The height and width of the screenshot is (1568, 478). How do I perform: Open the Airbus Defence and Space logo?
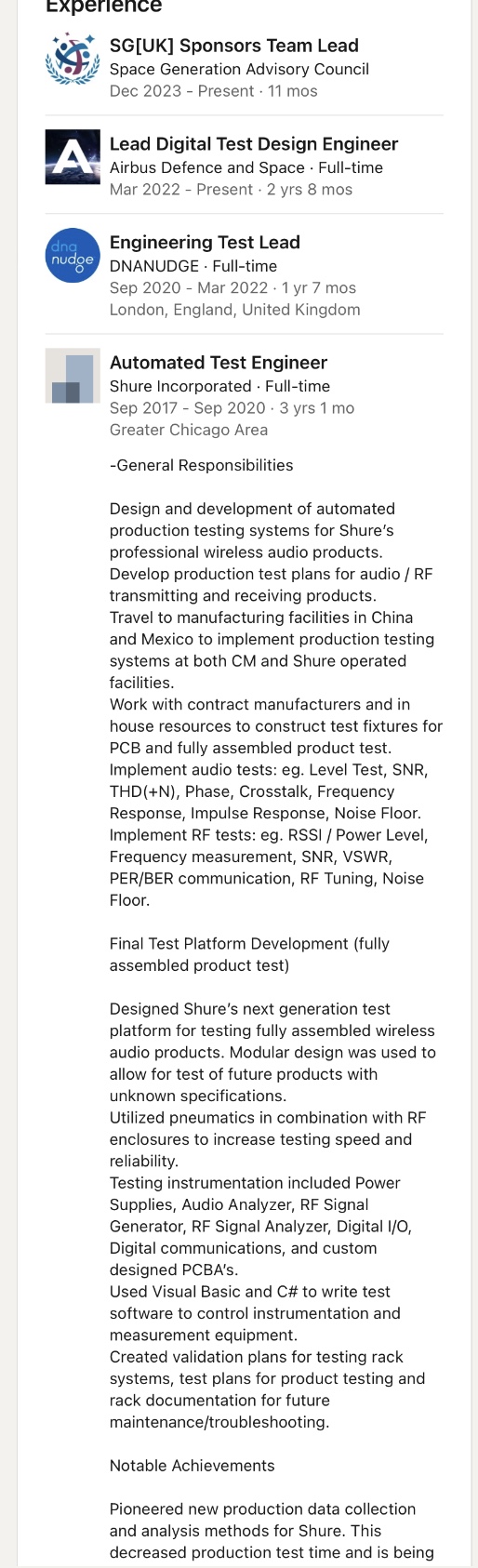pos(73,157)
